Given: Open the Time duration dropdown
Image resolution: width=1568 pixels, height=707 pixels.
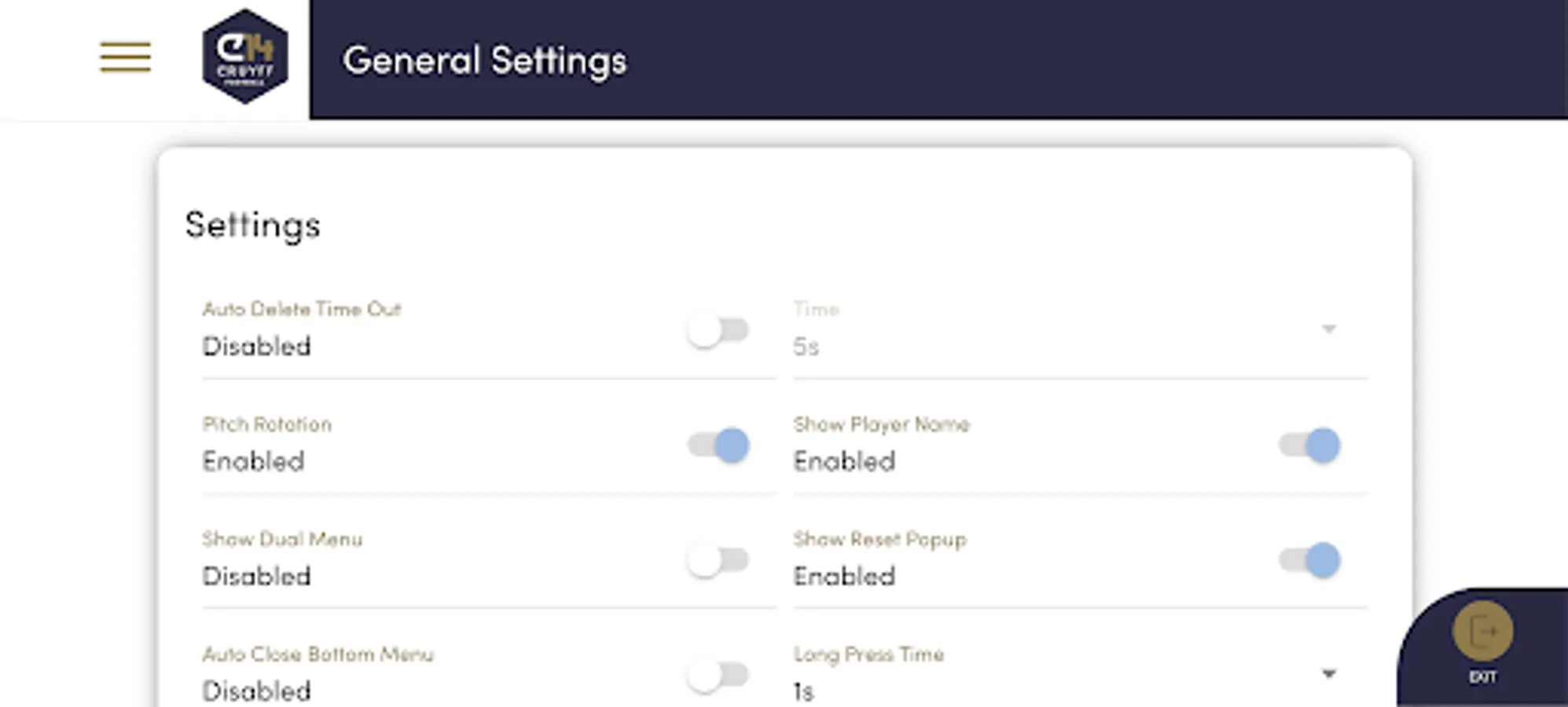Looking at the screenshot, I should (x=1329, y=330).
